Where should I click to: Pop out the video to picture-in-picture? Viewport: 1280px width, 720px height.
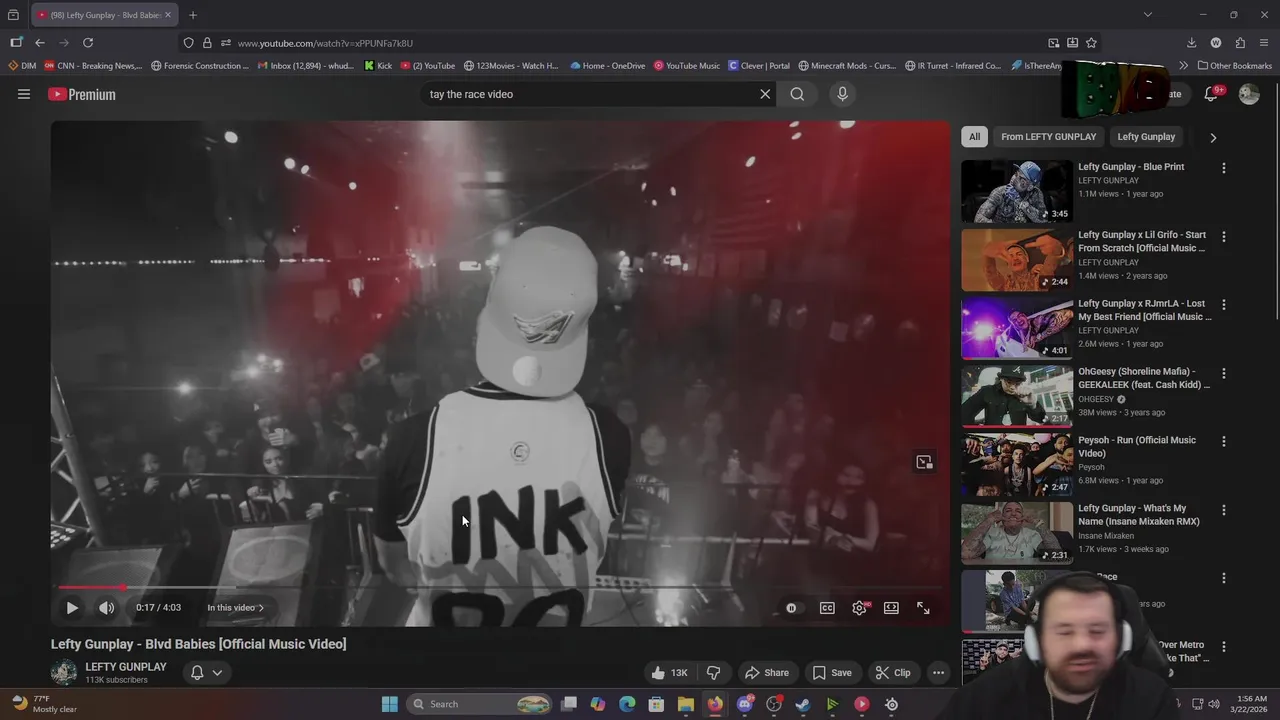(x=924, y=462)
